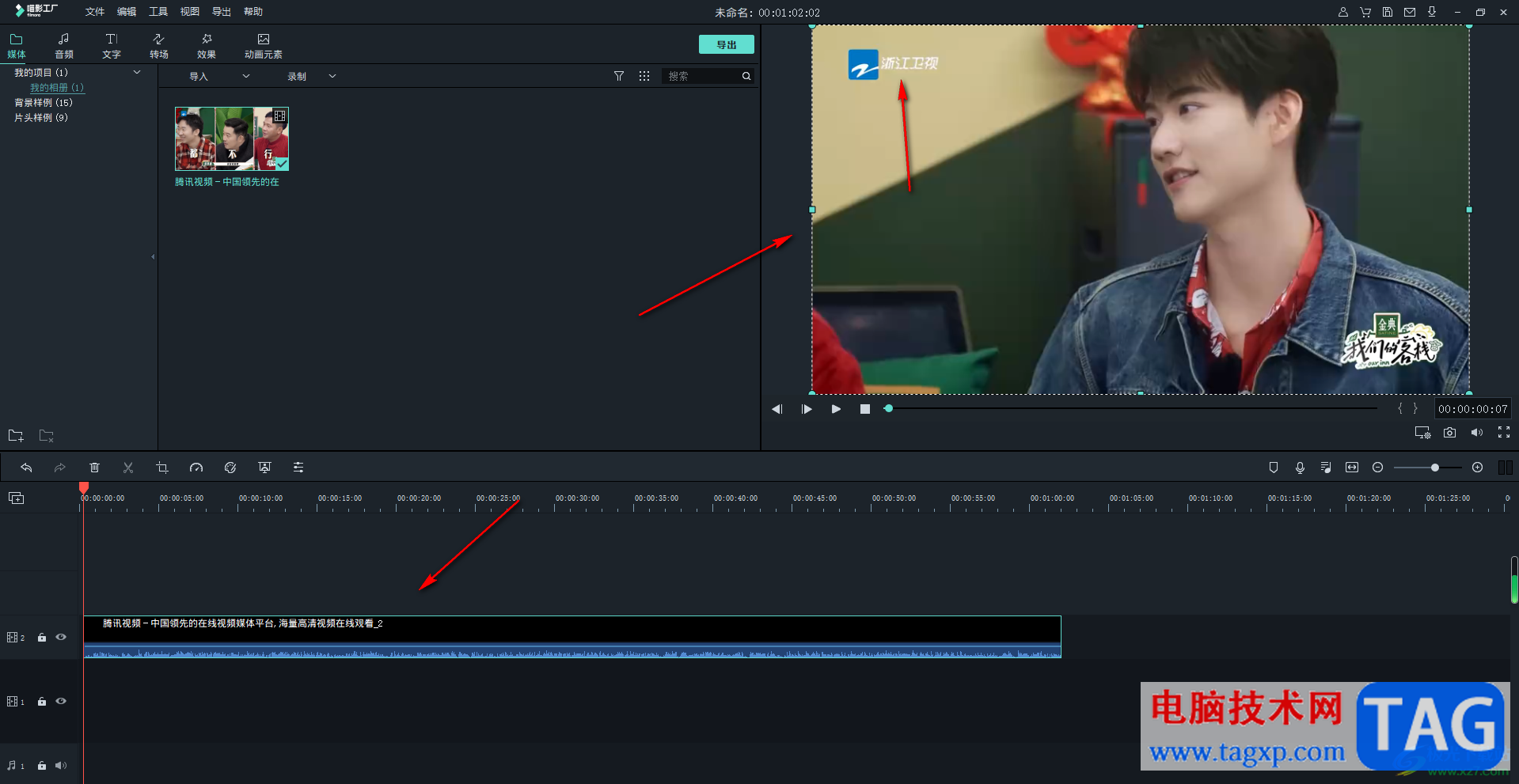Mute audio track 1 speaker
Screen dimensions: 1519x784
pos(61,766)
